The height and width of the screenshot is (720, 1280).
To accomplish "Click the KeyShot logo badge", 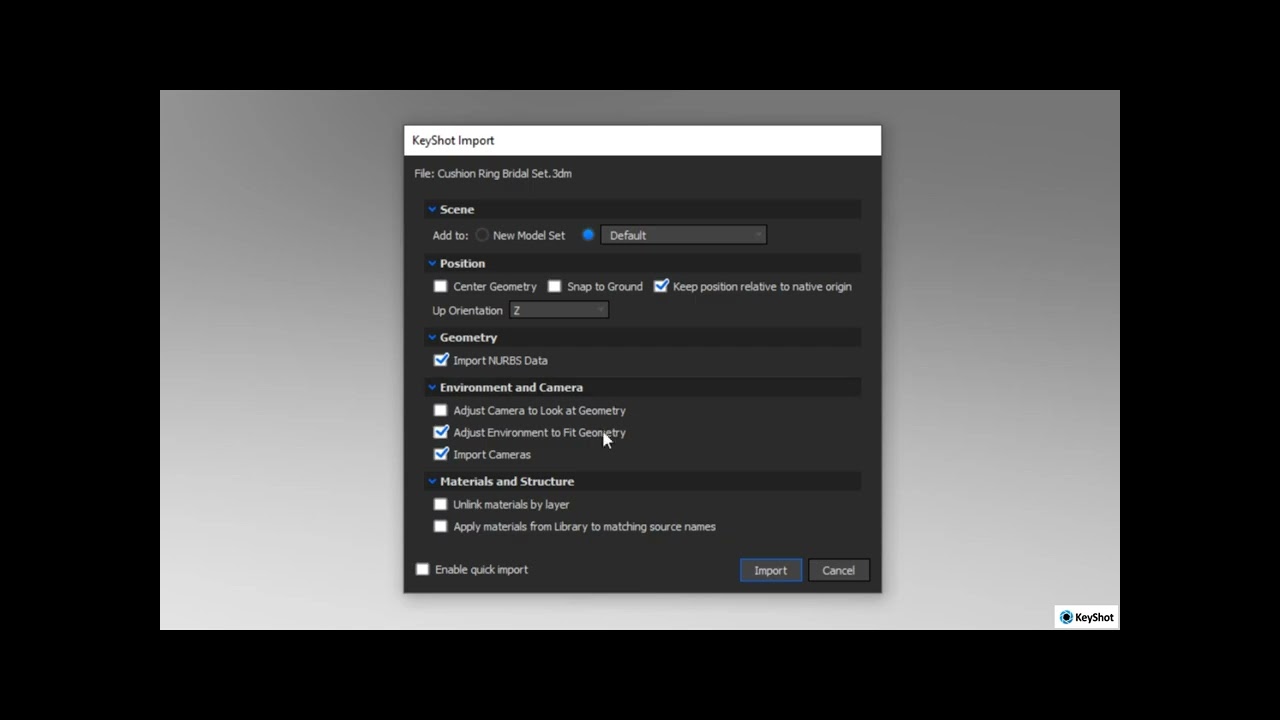I will click(x=1086, y=617).
